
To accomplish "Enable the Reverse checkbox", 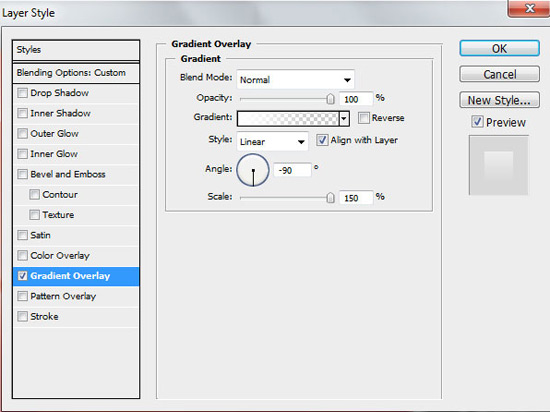I will coord(364,118).
